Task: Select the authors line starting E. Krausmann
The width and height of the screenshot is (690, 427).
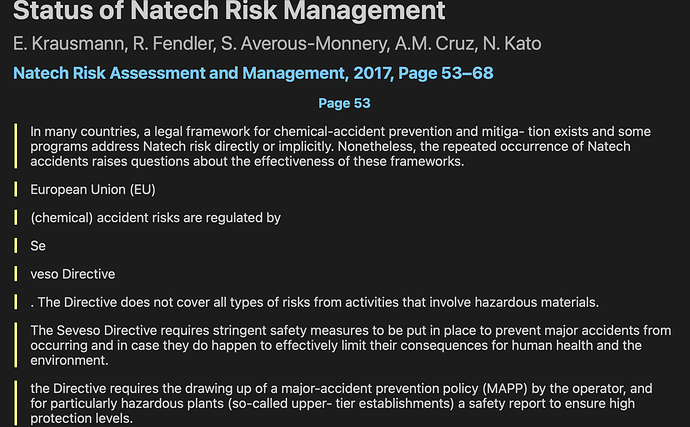Action: point(277,44)
